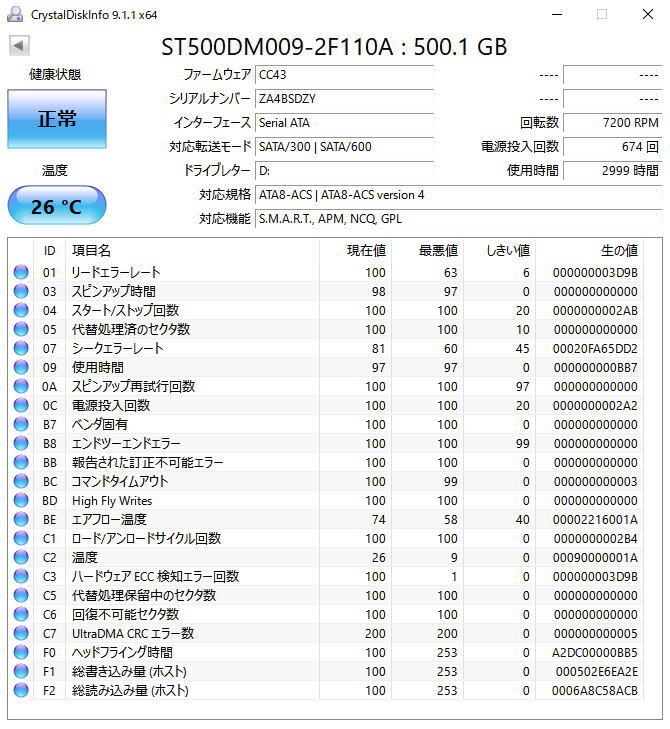Click the ID column header
Screen dimensions: 670x729
click(50, 251)
